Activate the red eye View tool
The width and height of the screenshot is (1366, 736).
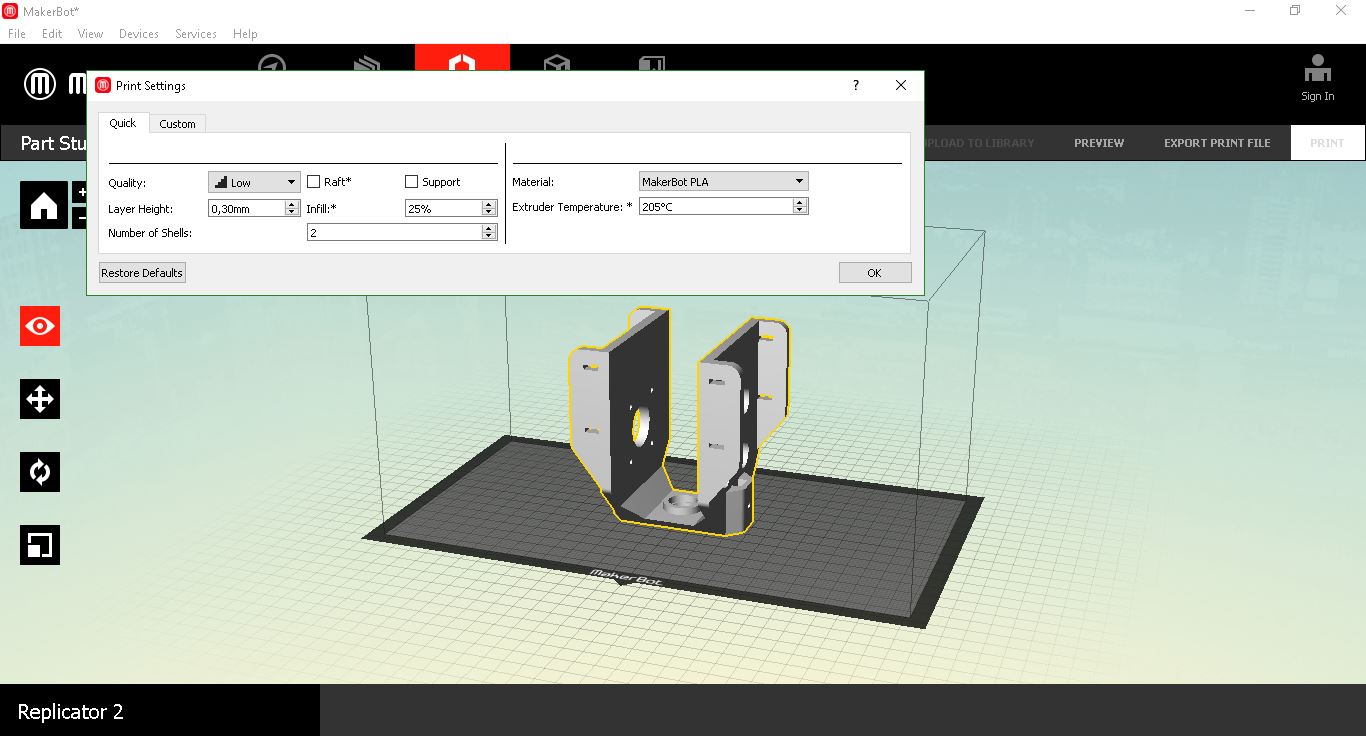(x=40, y=326)
